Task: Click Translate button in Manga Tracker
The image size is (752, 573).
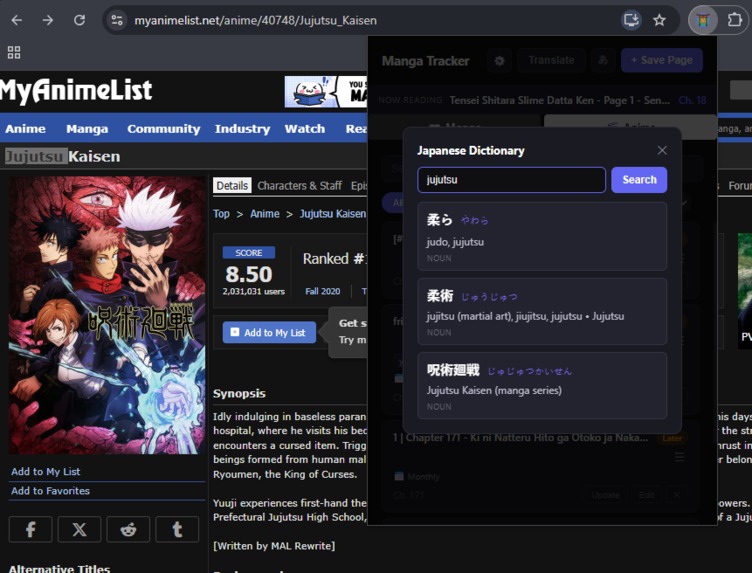Action: click(551, 60)
